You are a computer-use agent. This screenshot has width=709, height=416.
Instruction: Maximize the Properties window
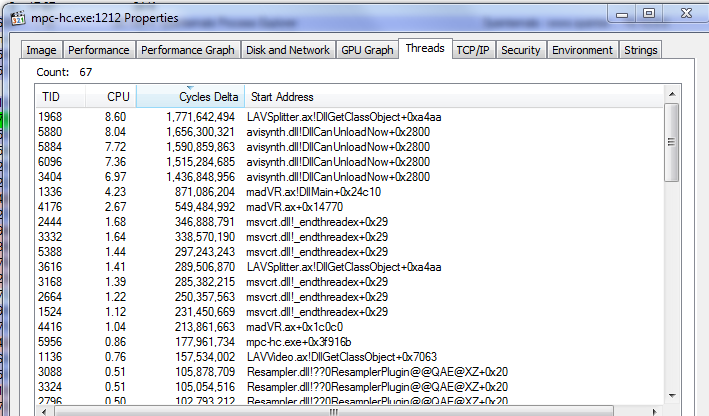coord(649,17)
